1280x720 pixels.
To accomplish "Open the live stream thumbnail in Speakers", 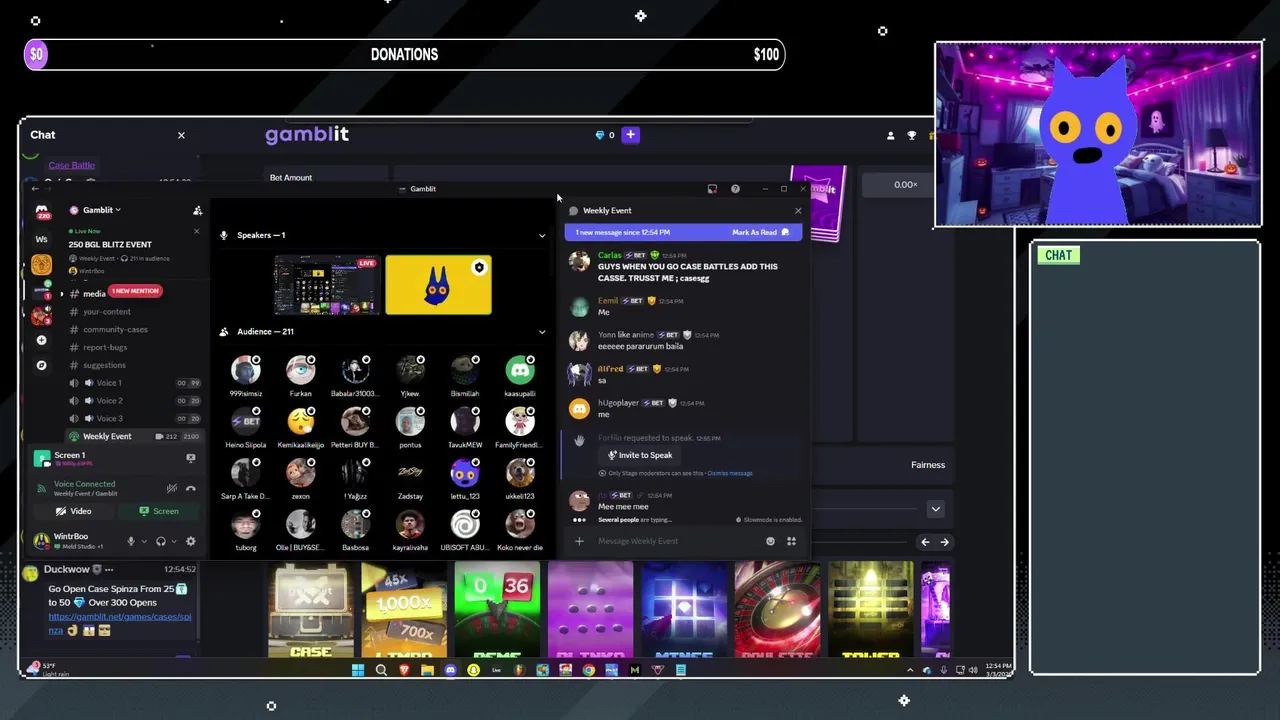I will [327, 285].
